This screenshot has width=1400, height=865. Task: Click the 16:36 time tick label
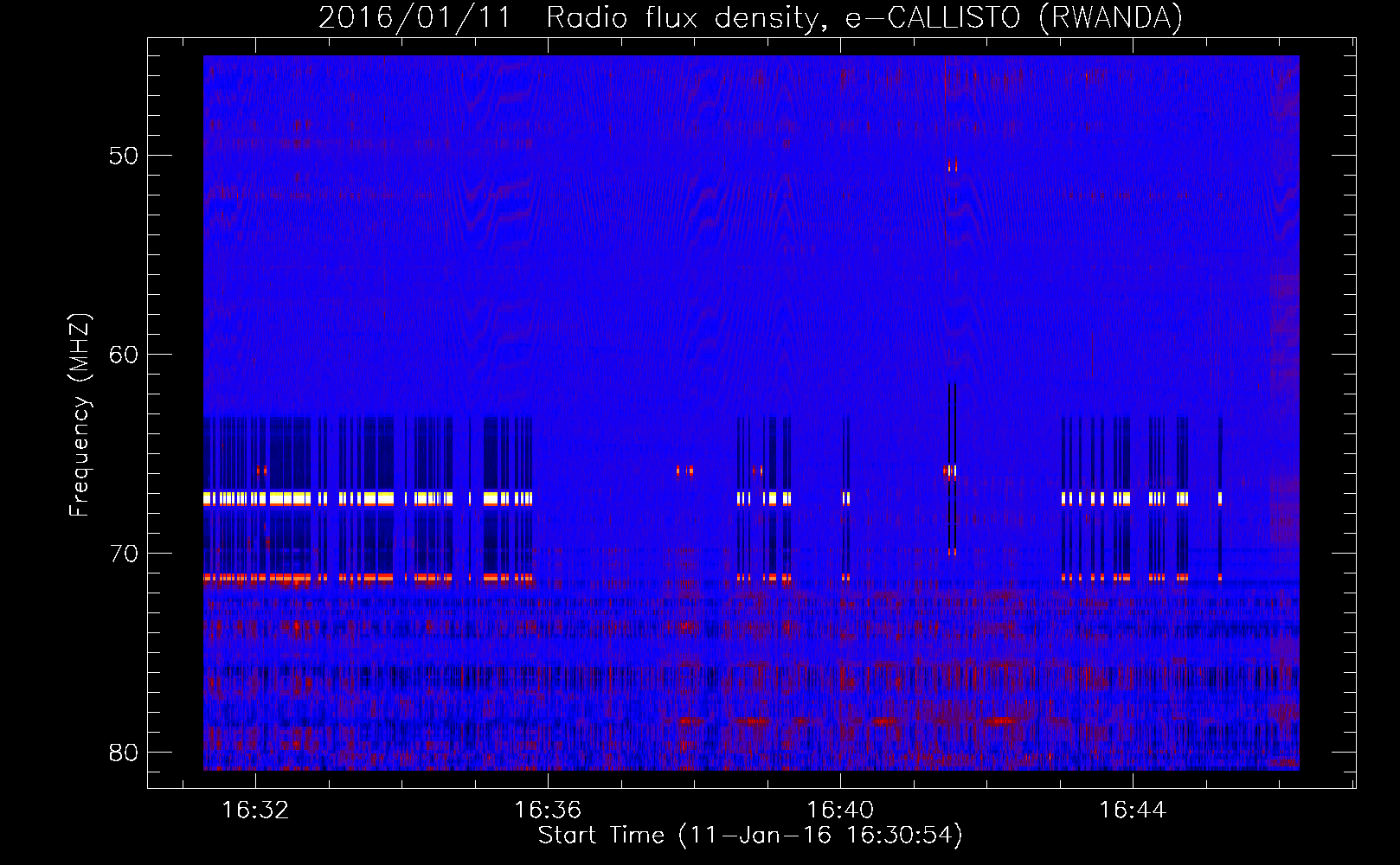click(548, 811)
